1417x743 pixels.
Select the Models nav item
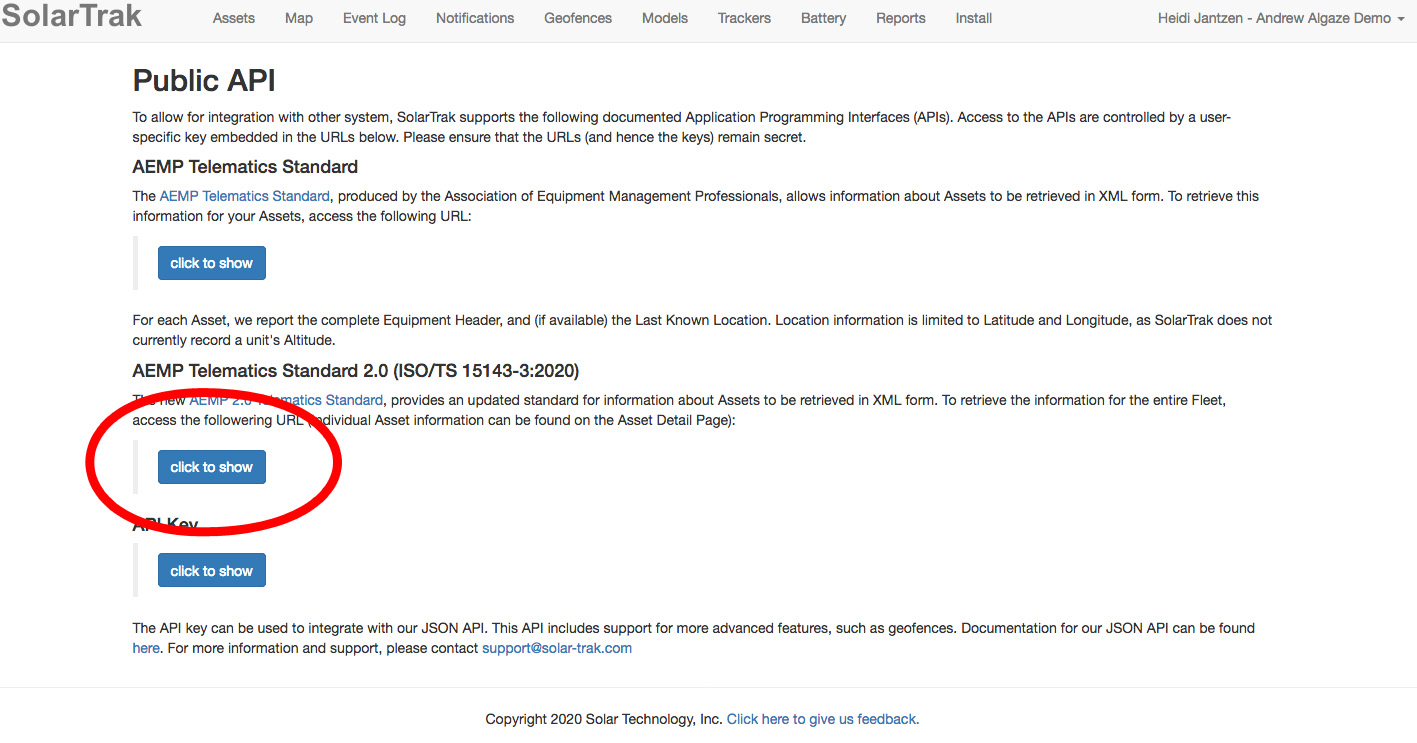coord(665,18)
